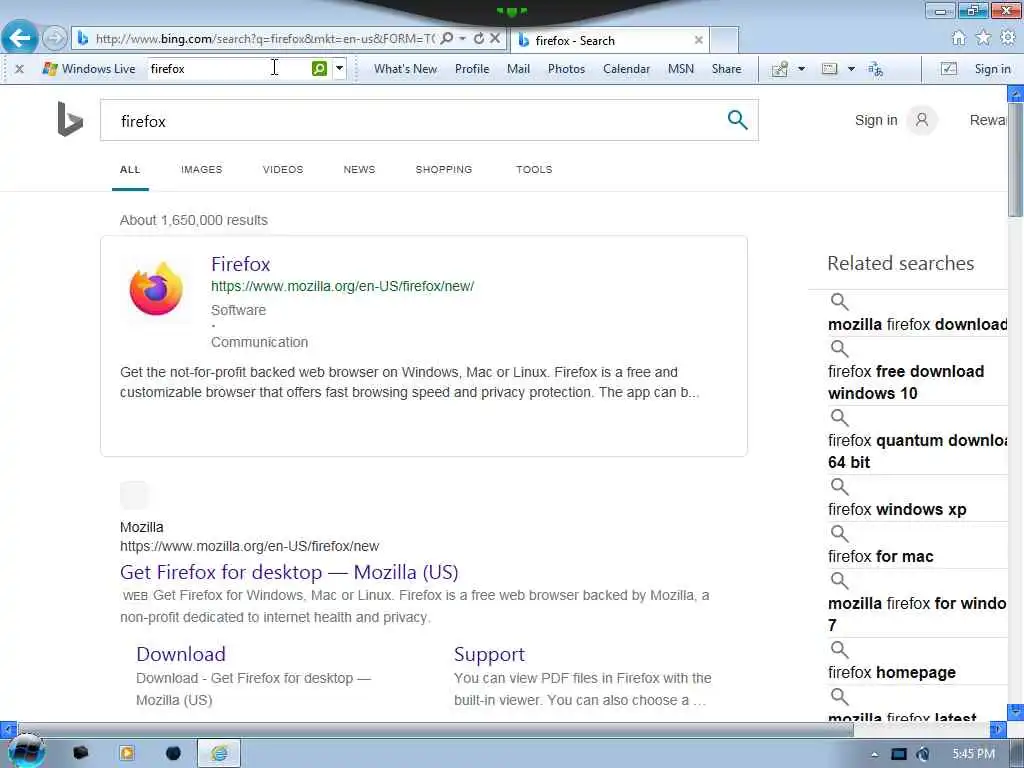Switch to the IMAGES search tab
This screenshot has height=768, width=1024.
[x=202, y=169]
